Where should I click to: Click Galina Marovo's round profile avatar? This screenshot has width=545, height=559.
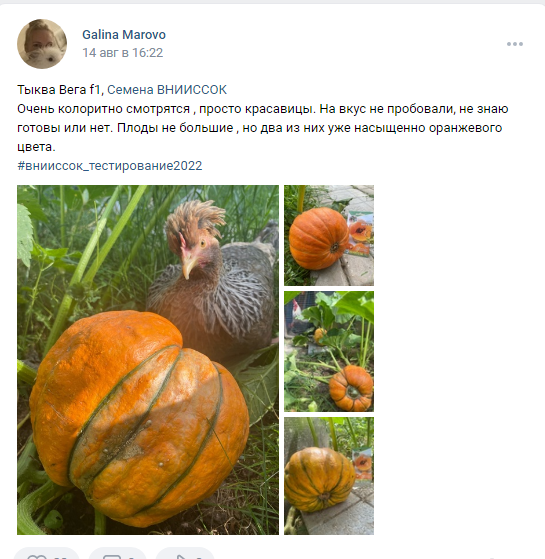click(42, 44)
